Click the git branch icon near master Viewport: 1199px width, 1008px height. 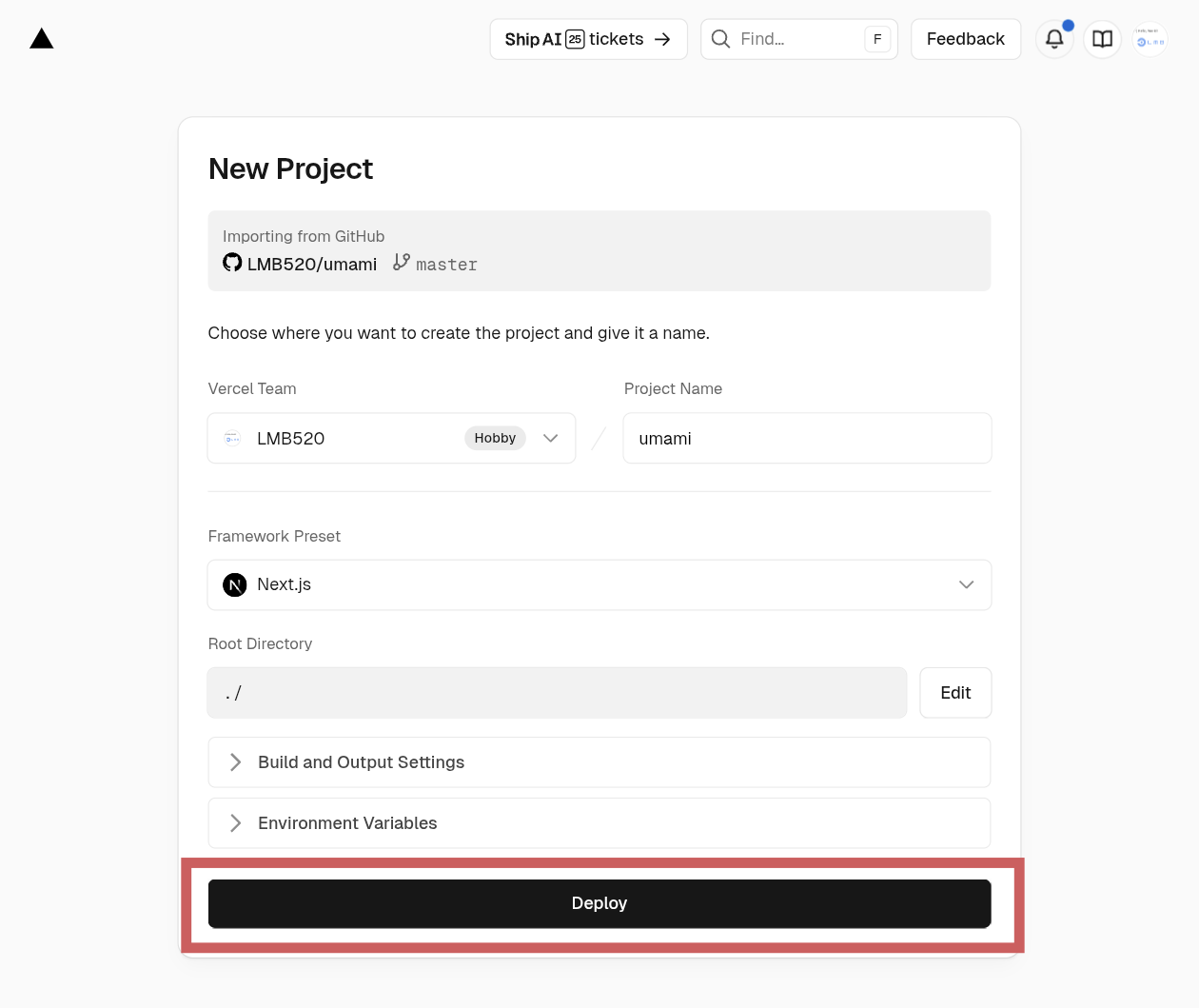[402, 262]
